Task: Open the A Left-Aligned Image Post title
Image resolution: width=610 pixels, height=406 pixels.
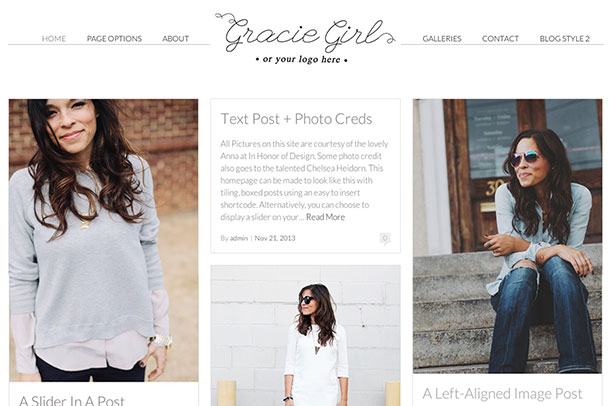Action: click(502, 394)
